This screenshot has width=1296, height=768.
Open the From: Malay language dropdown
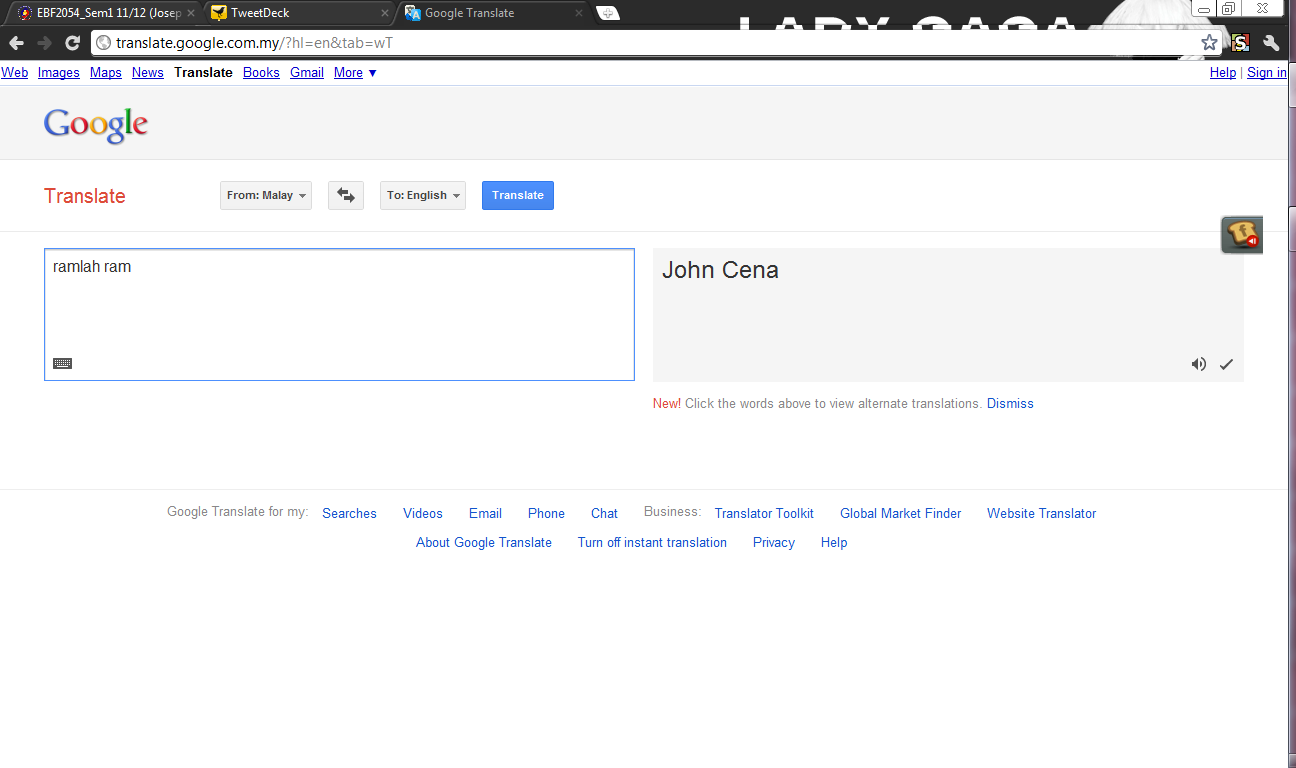click(266, 195)
